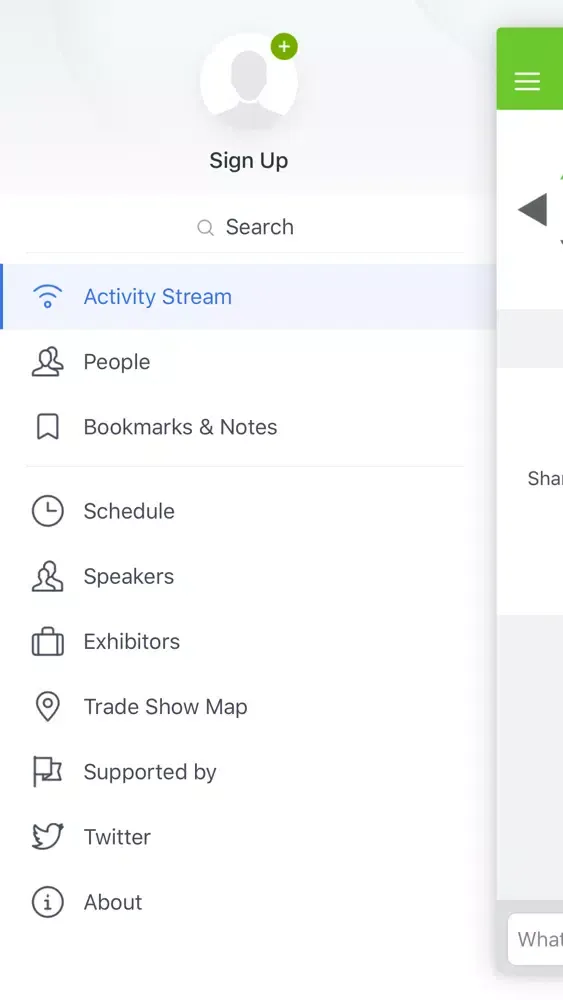Tap the map pin icon

pos(48,707)
